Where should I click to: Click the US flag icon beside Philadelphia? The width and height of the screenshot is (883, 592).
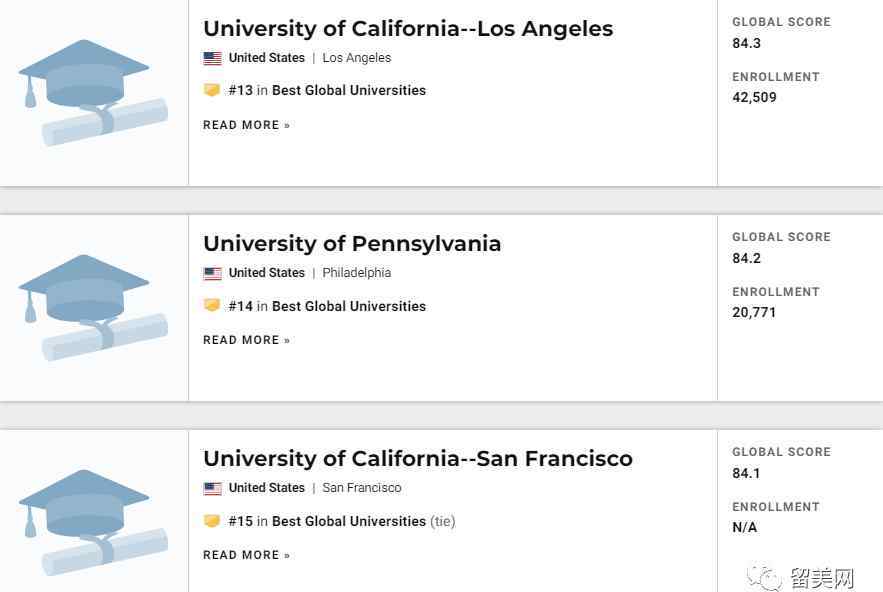pos(212,273)
